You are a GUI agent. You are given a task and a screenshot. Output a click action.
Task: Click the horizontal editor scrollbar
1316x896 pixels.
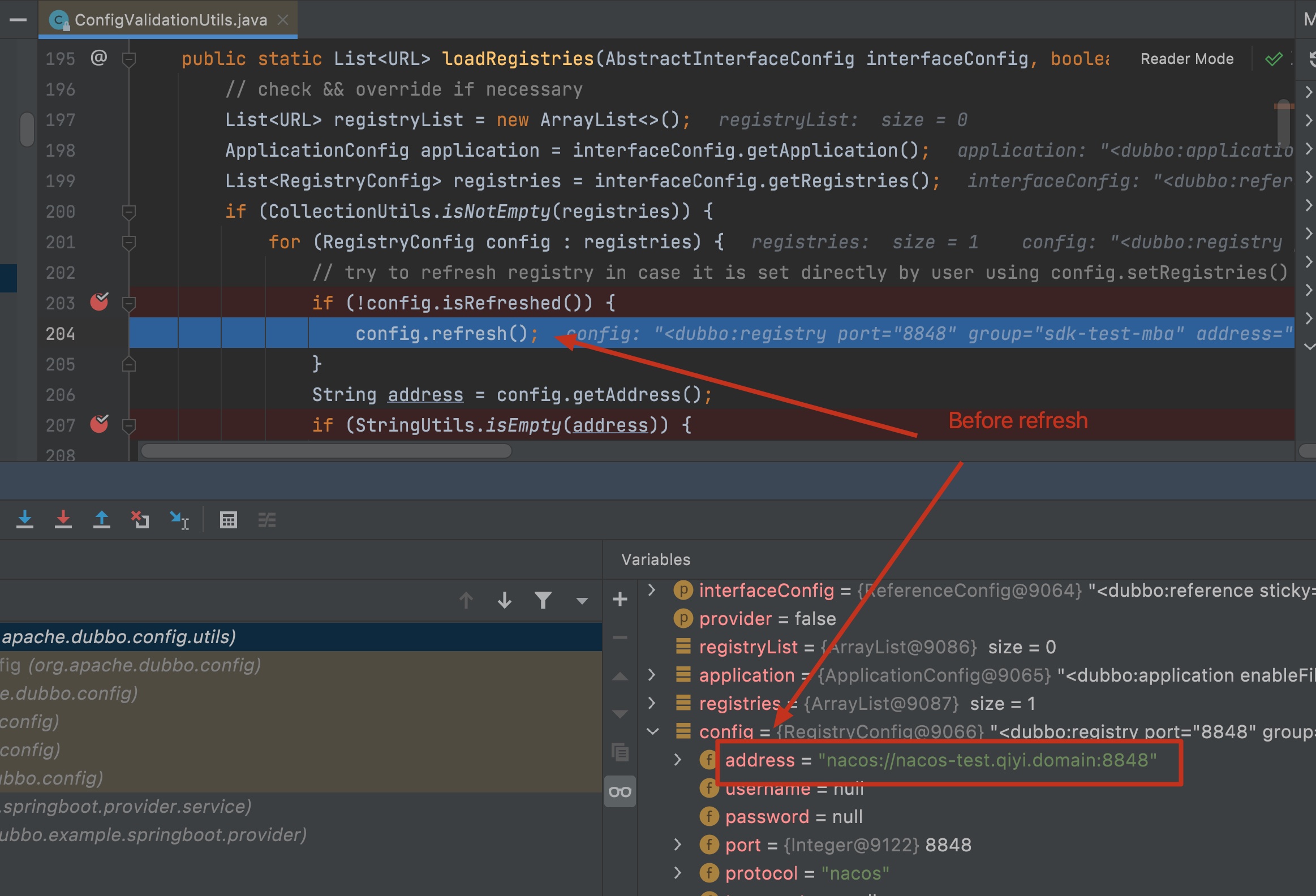(x=326, y=451)
